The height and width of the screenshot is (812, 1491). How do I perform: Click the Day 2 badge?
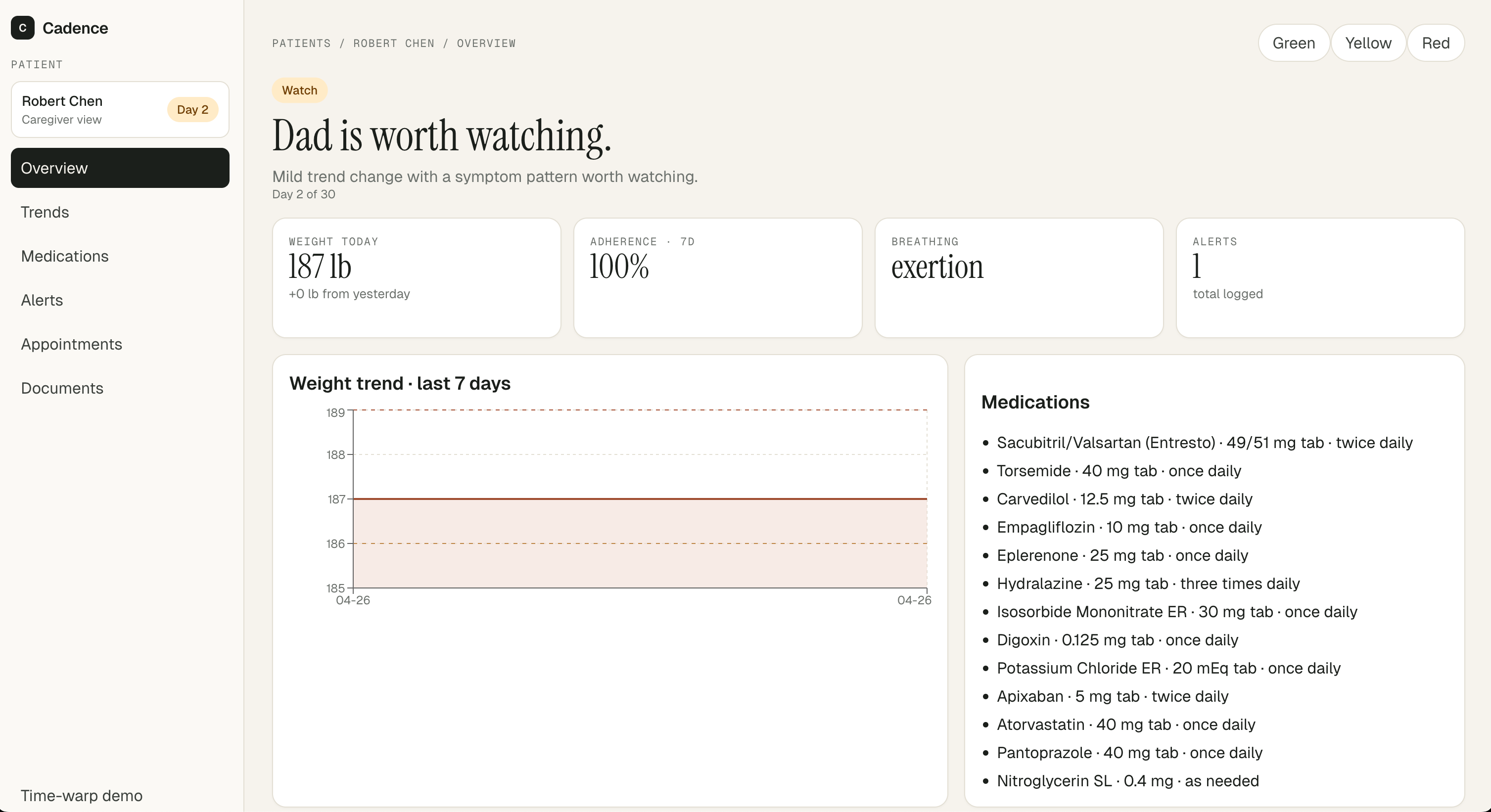(192, 109)
